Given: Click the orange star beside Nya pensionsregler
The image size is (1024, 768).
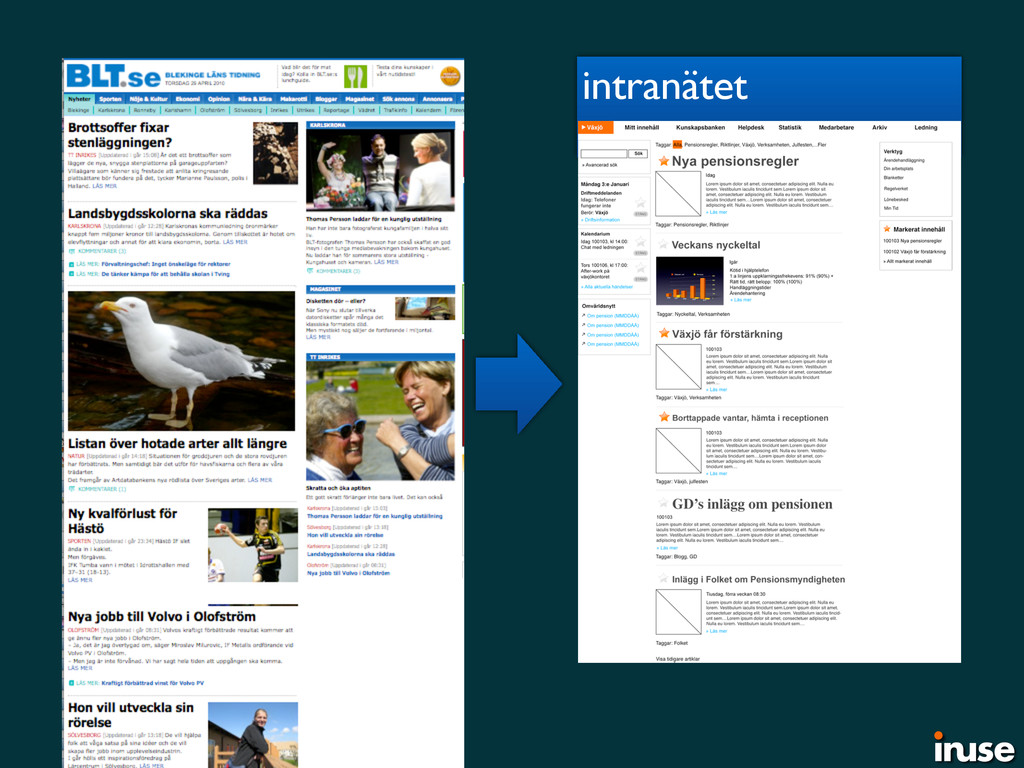Looking at the screenshot, I should [664, 161].
